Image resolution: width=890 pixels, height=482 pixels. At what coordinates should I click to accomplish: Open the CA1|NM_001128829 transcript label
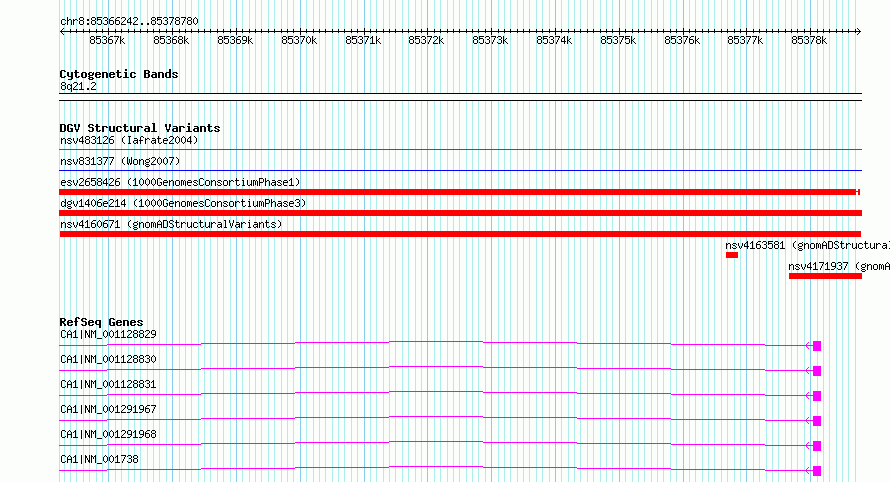[108, 334]
